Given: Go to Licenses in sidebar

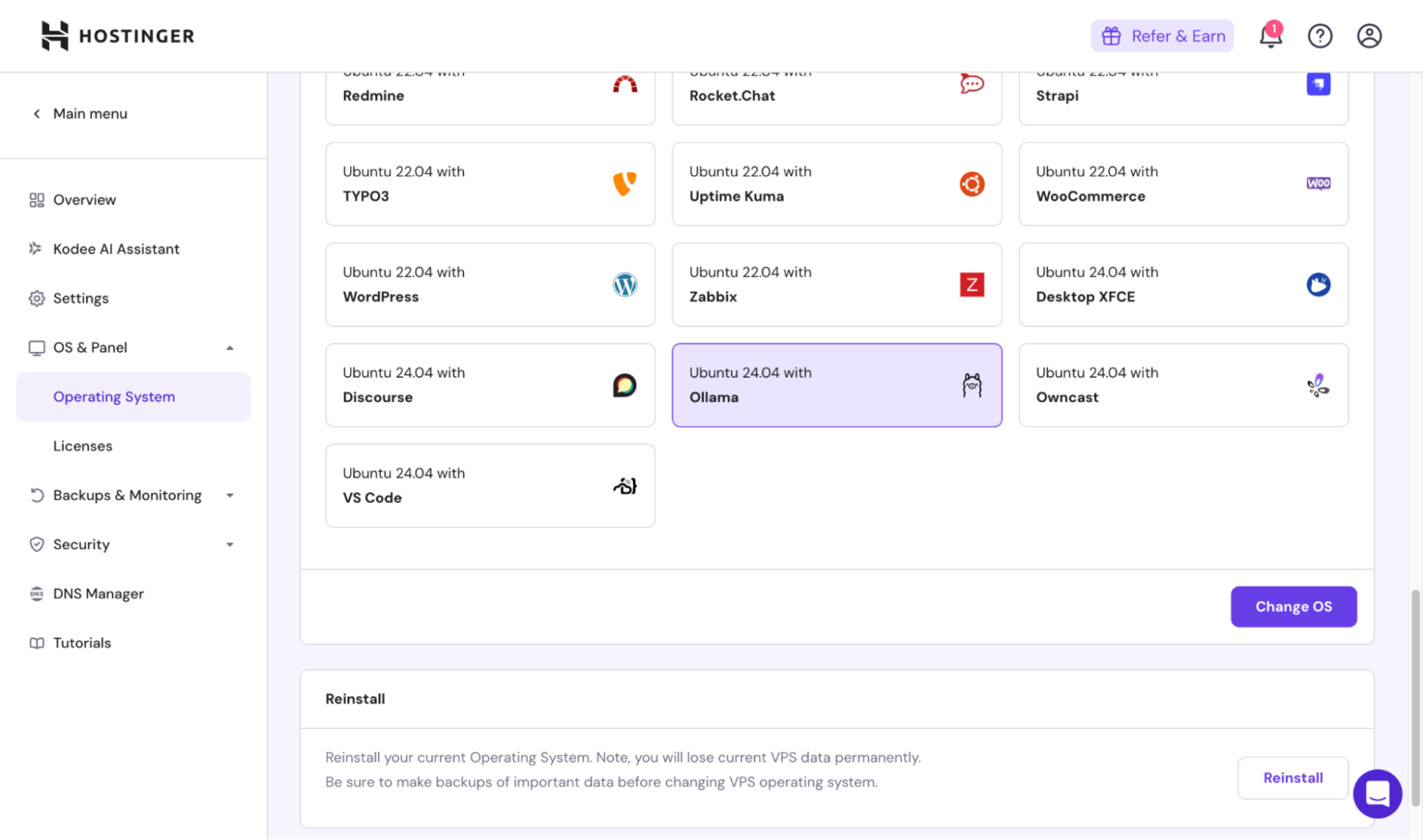Looking at the screenshot, I should coord(82,446).
